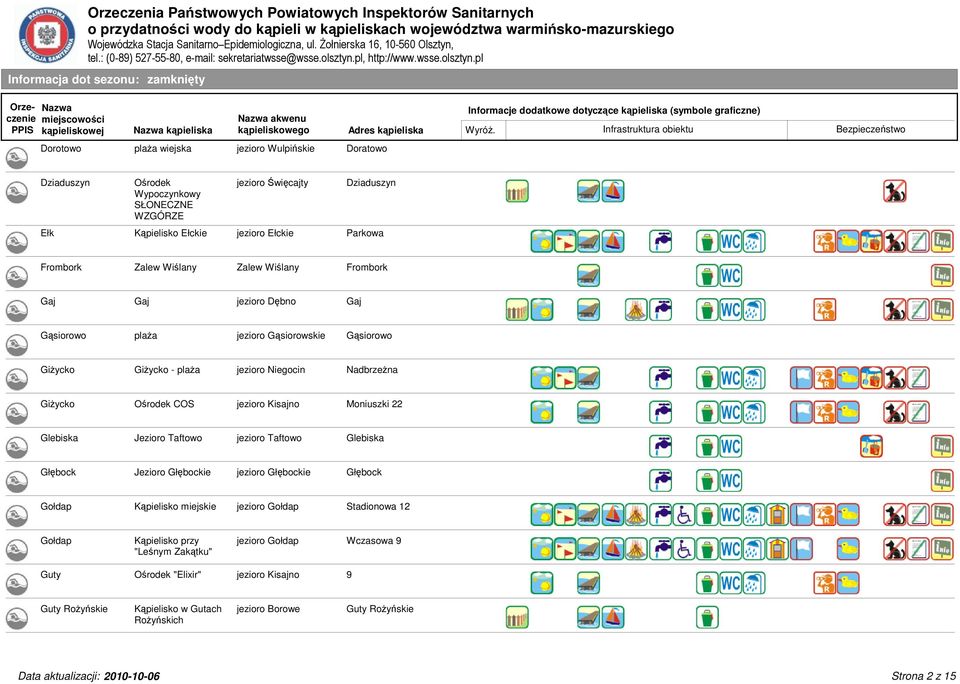Select the 'jezioro Borowe' cell
This screenshot has height=684, width=960.
point(268,609)
